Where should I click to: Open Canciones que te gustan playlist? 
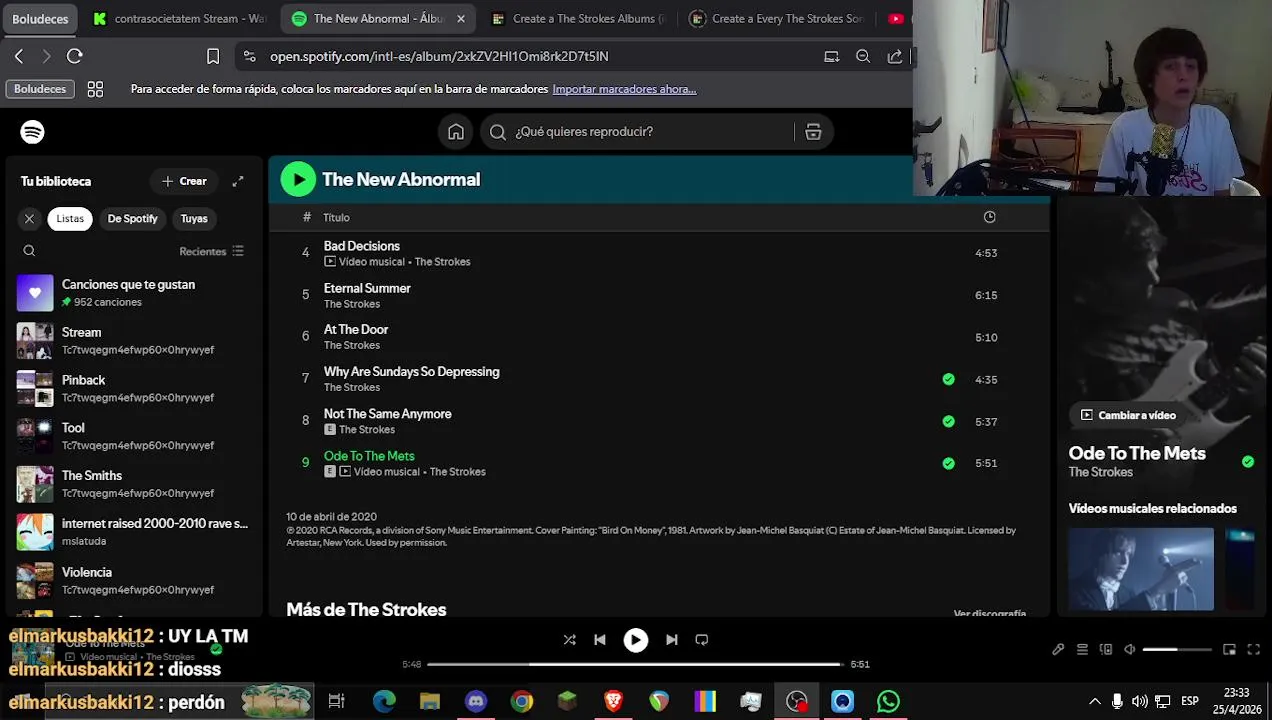click(x=132, y=293)
